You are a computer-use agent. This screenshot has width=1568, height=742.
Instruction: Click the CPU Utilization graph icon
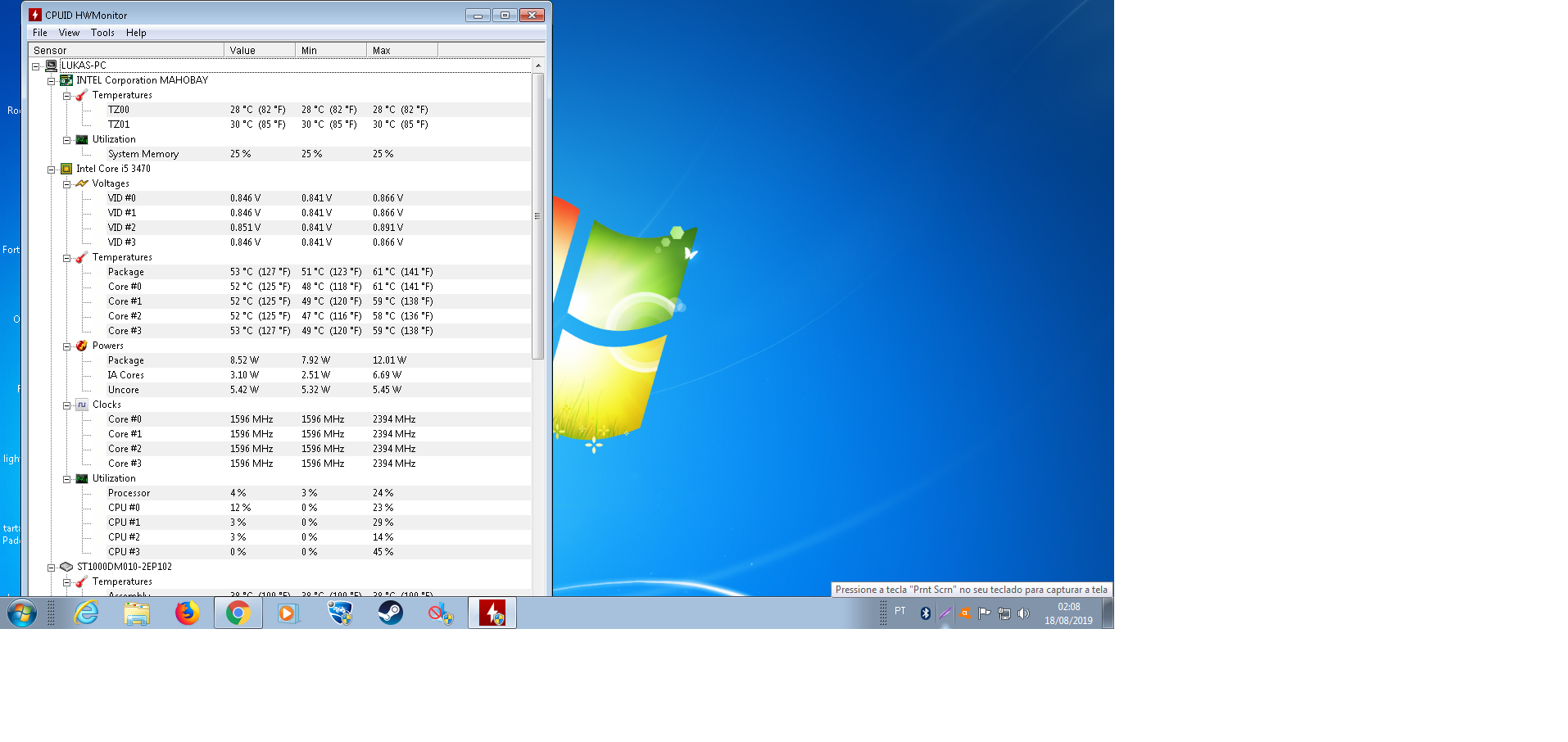(82, 478)
